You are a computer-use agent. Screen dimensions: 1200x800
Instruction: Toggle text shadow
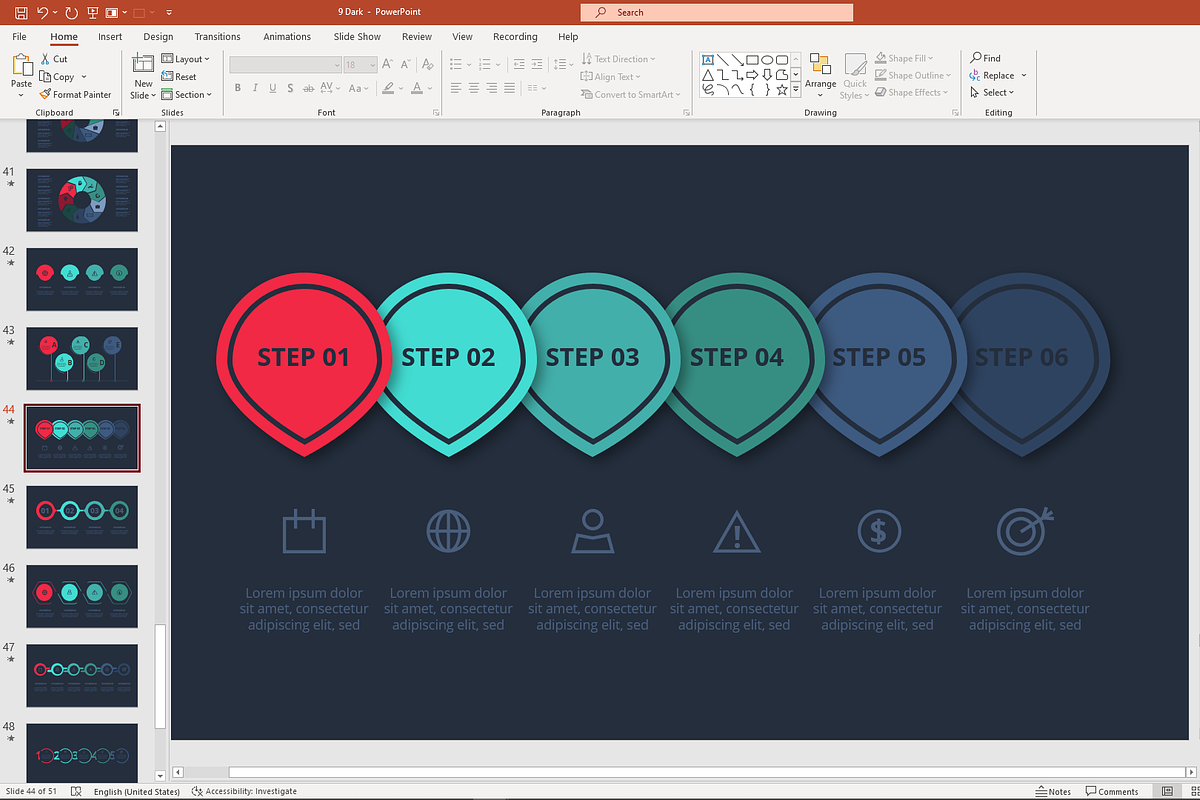pos(290,88)
